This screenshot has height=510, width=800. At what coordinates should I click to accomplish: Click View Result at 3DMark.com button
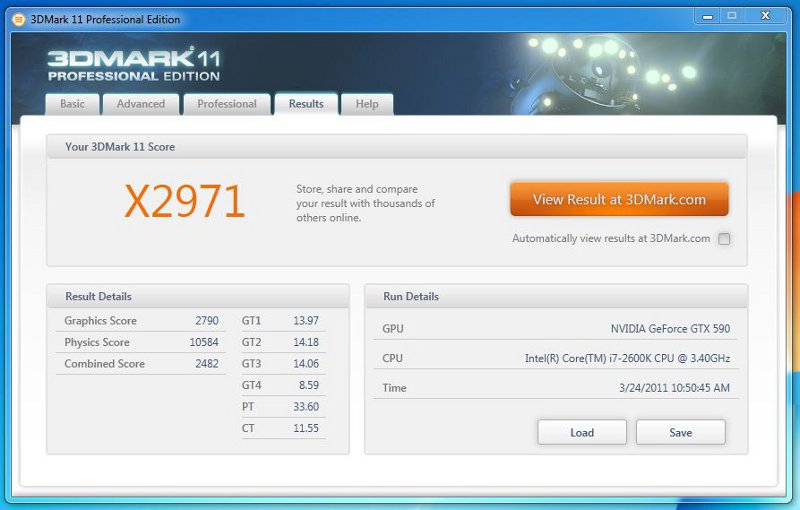tap(619, 199)
